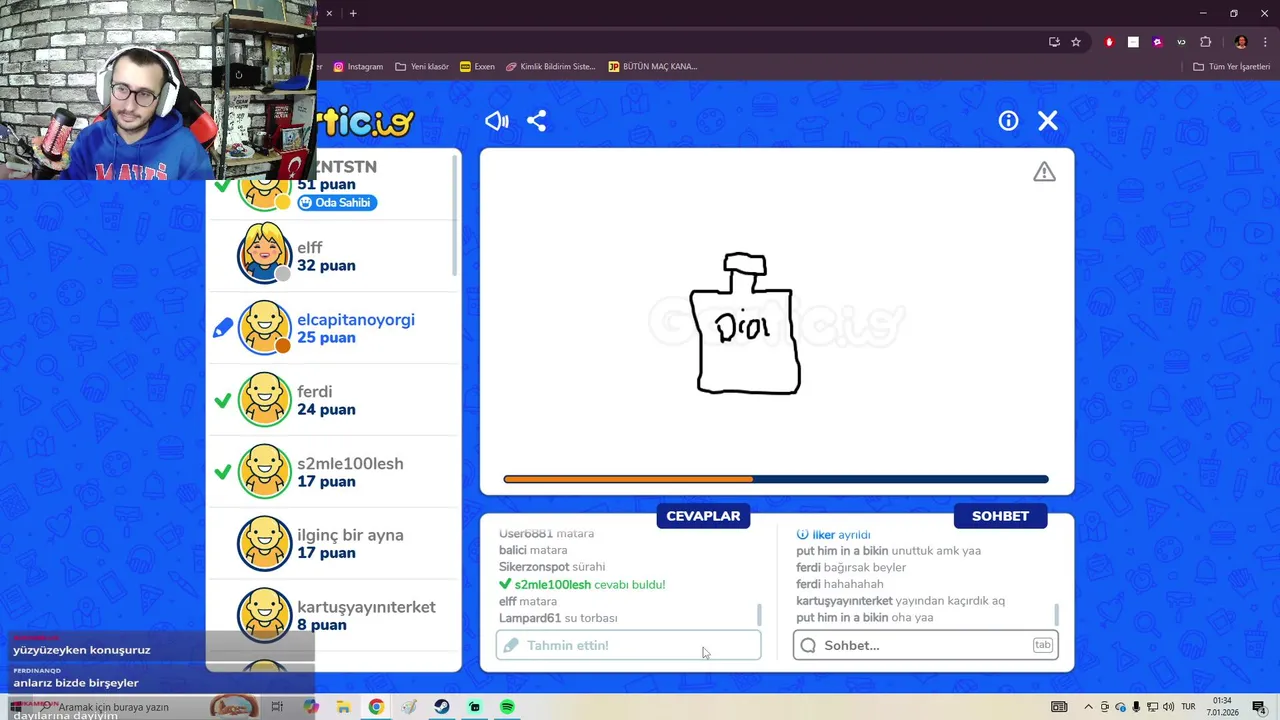Open the BÜTÜN MAÇ KANA... bookmark

pos(653,67)
